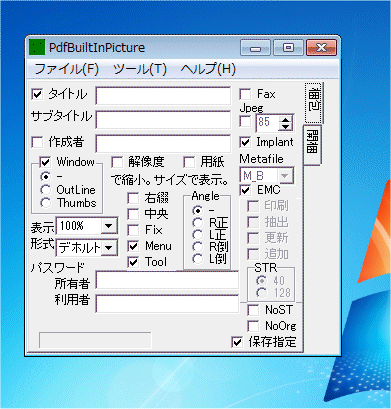Enable the NoOrg checkbox
The image size is (391, 409).
253,326
